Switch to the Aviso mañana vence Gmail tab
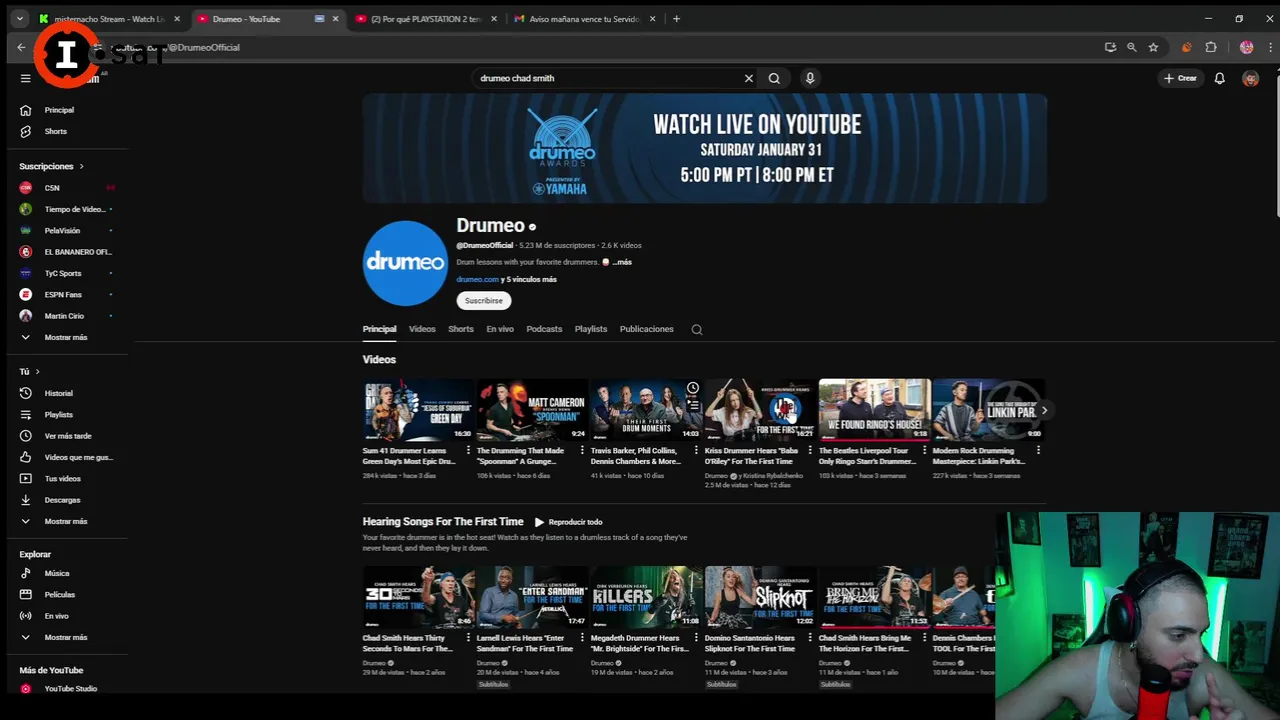Screen dimensions: 1280x720 585,18
